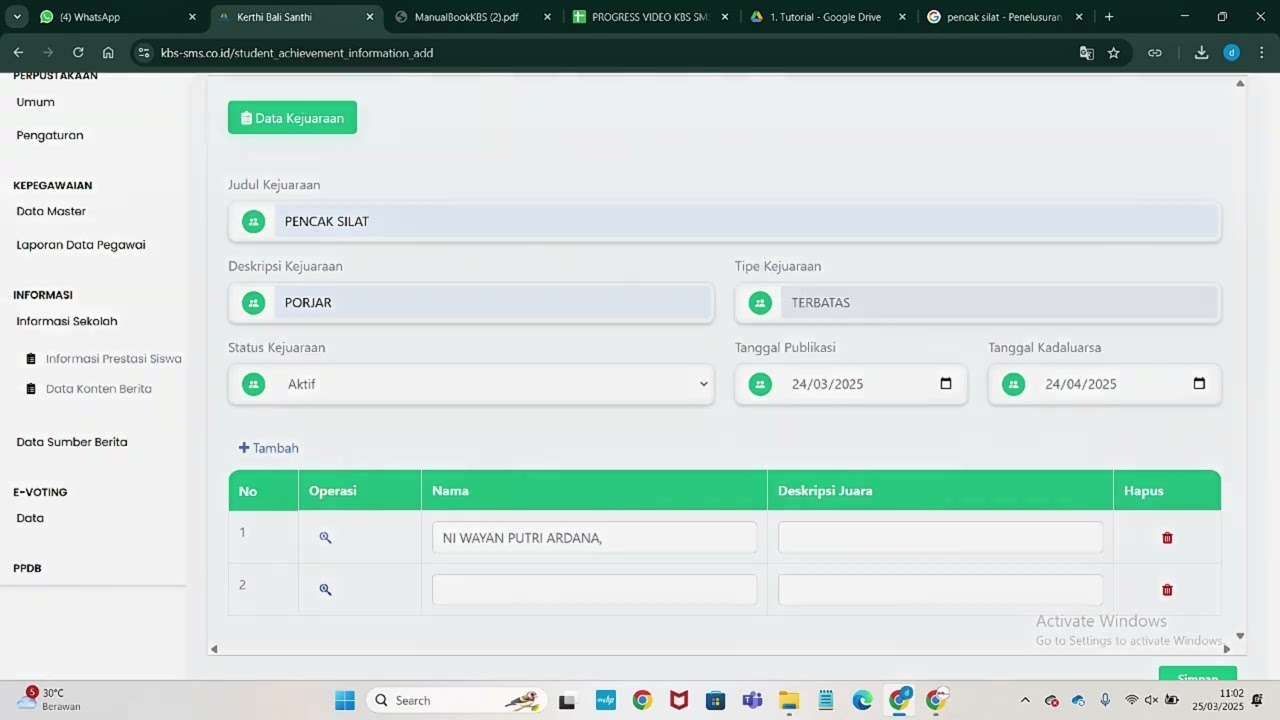1280x720 pixels.
Task: Open Microsoft Edge from the taskbar
Action: [x=862, y=700]
